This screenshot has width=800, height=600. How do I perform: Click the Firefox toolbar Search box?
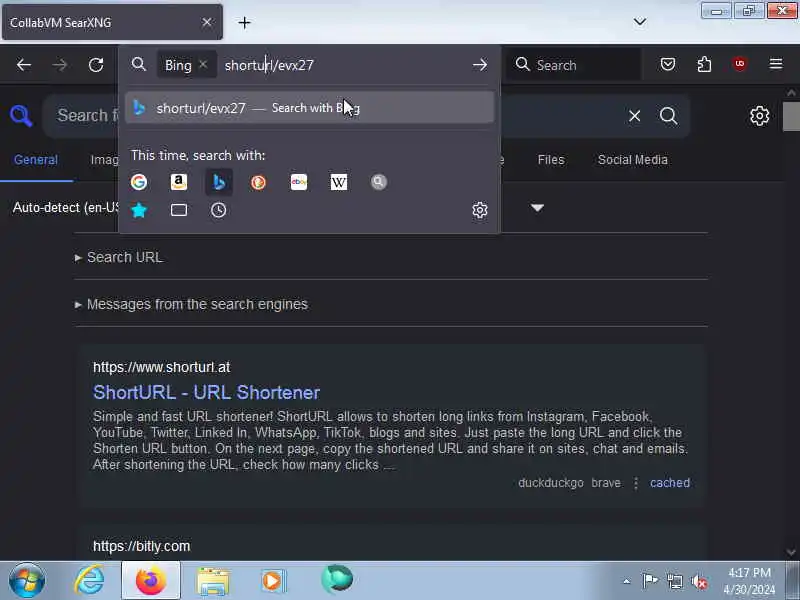click(x=574, y=65)
